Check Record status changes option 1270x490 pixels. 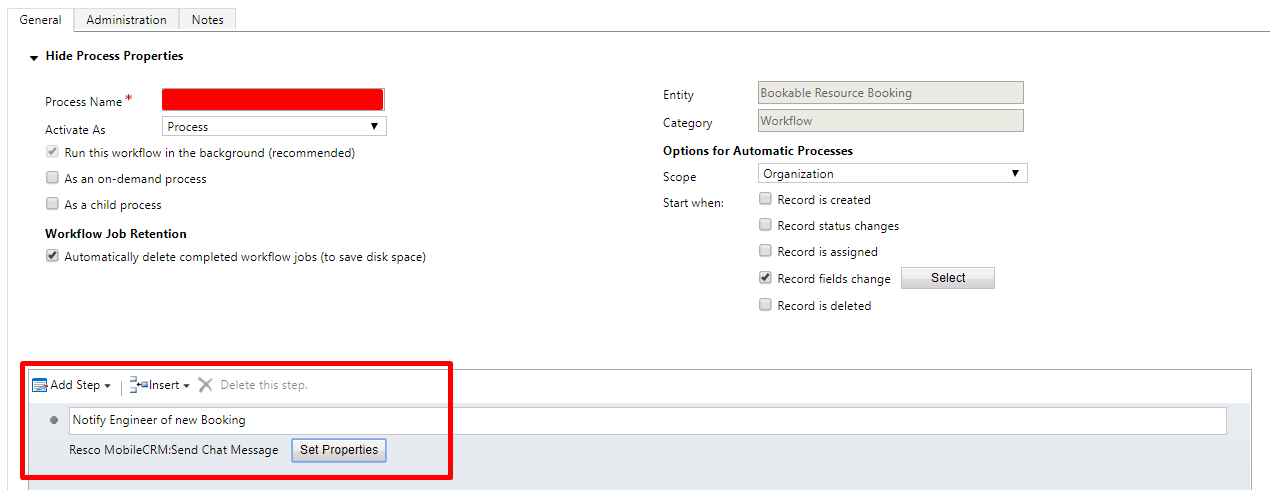point(765,225)
